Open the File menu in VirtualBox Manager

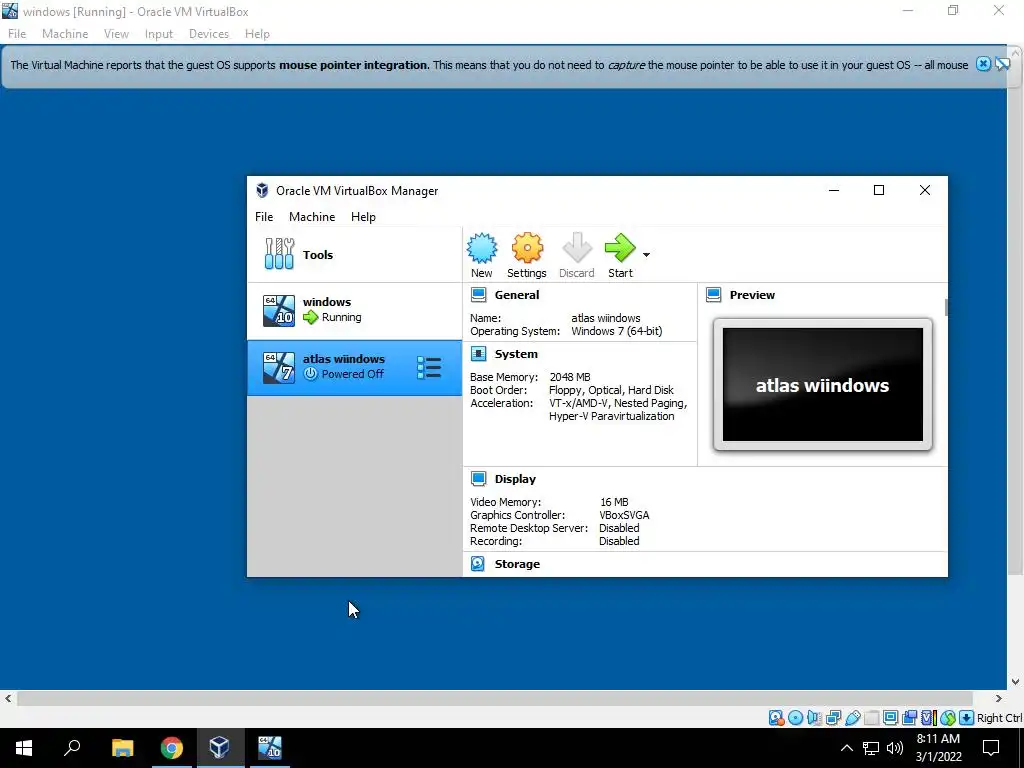(264, 217)
